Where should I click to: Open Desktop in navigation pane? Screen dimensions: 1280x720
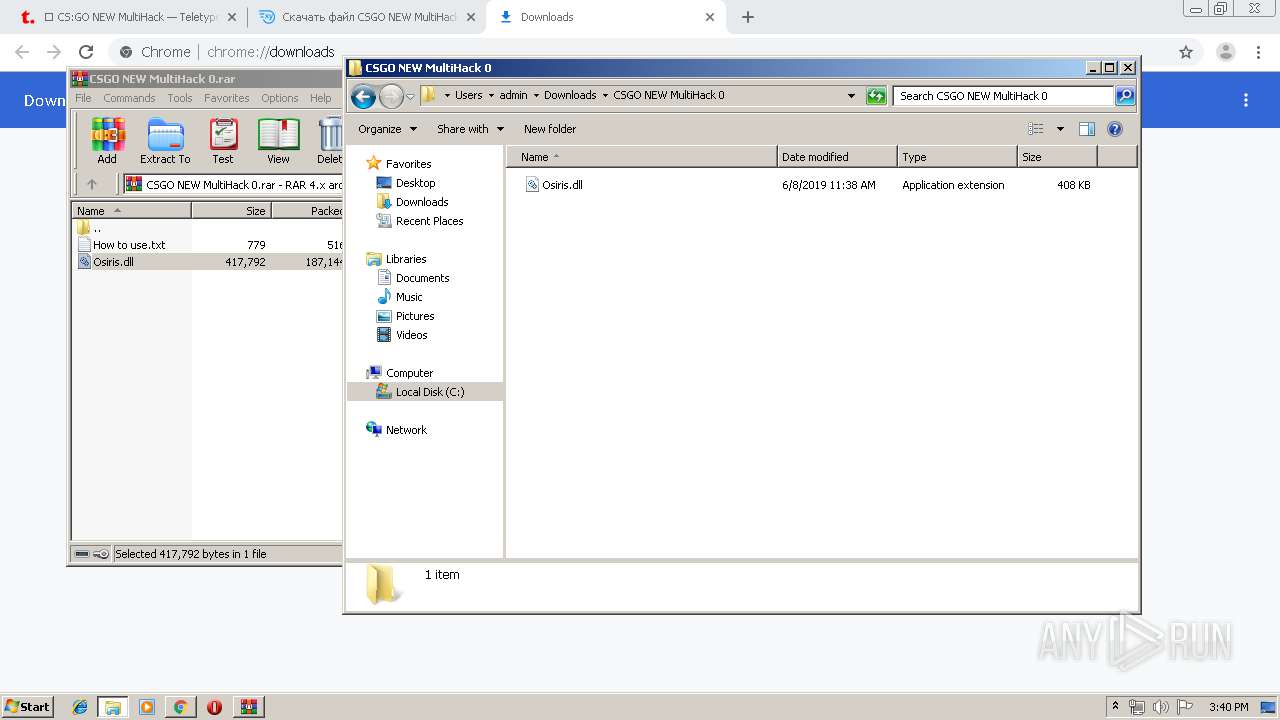(405, 183)
